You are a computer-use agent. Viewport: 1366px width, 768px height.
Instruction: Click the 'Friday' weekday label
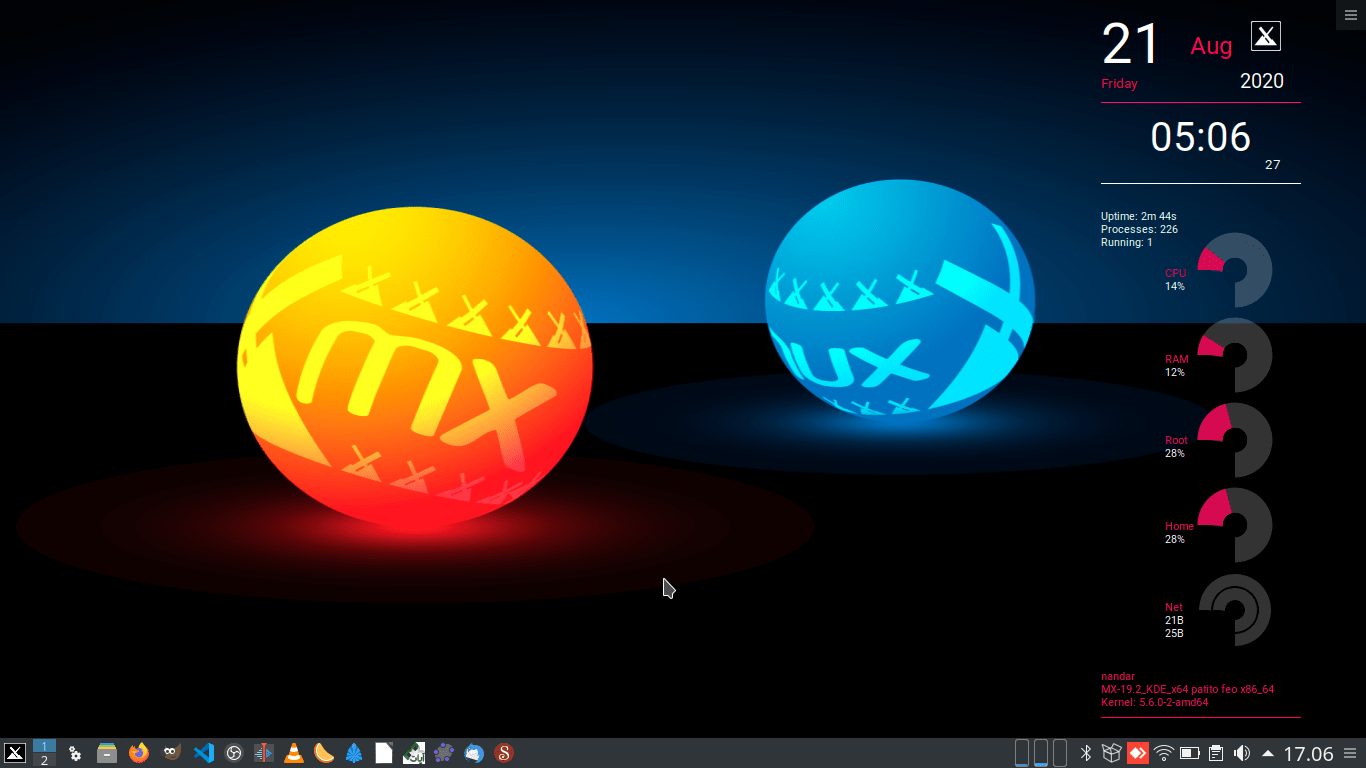[1119, 84]
